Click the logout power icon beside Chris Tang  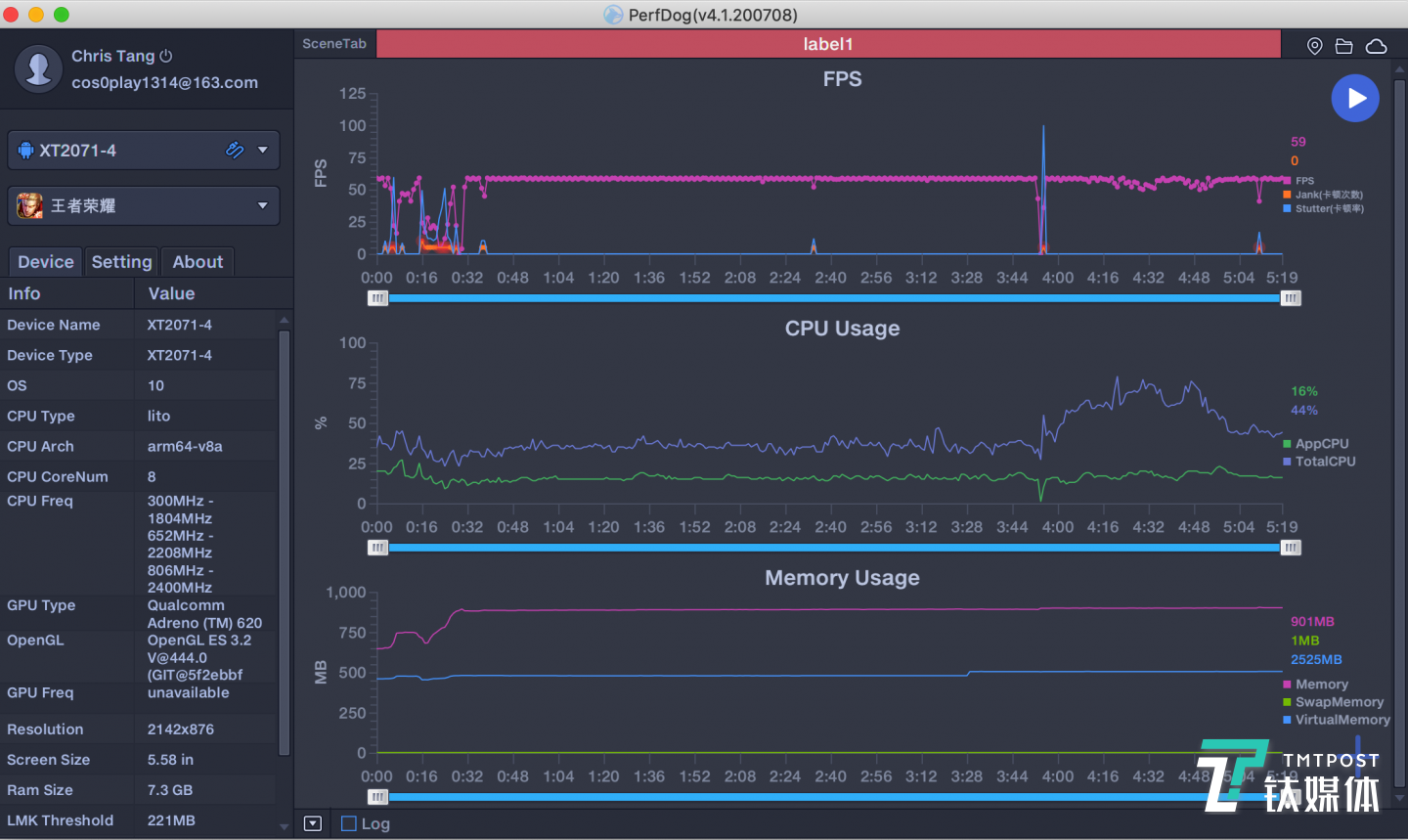[166, 56]
